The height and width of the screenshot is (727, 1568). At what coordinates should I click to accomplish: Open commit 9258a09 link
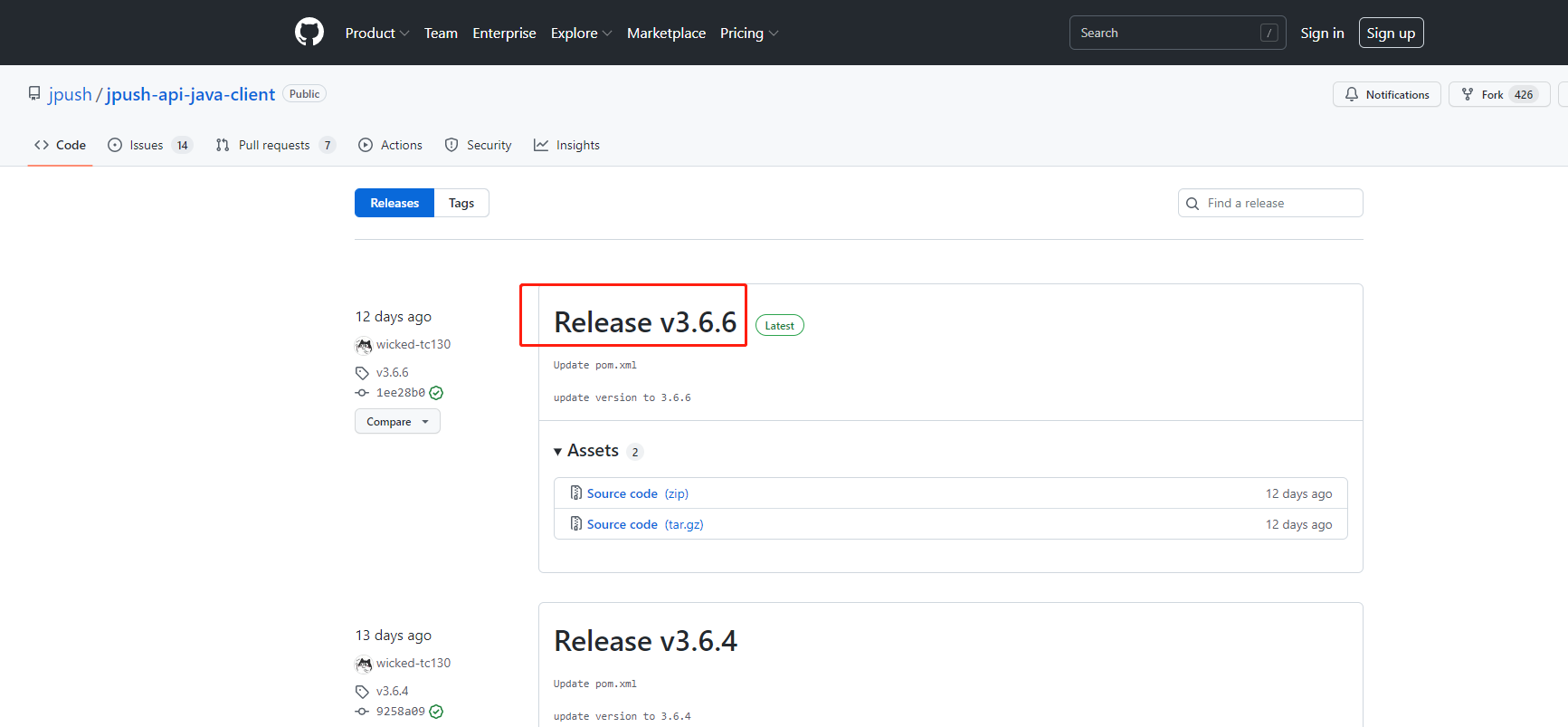[401, 712]
